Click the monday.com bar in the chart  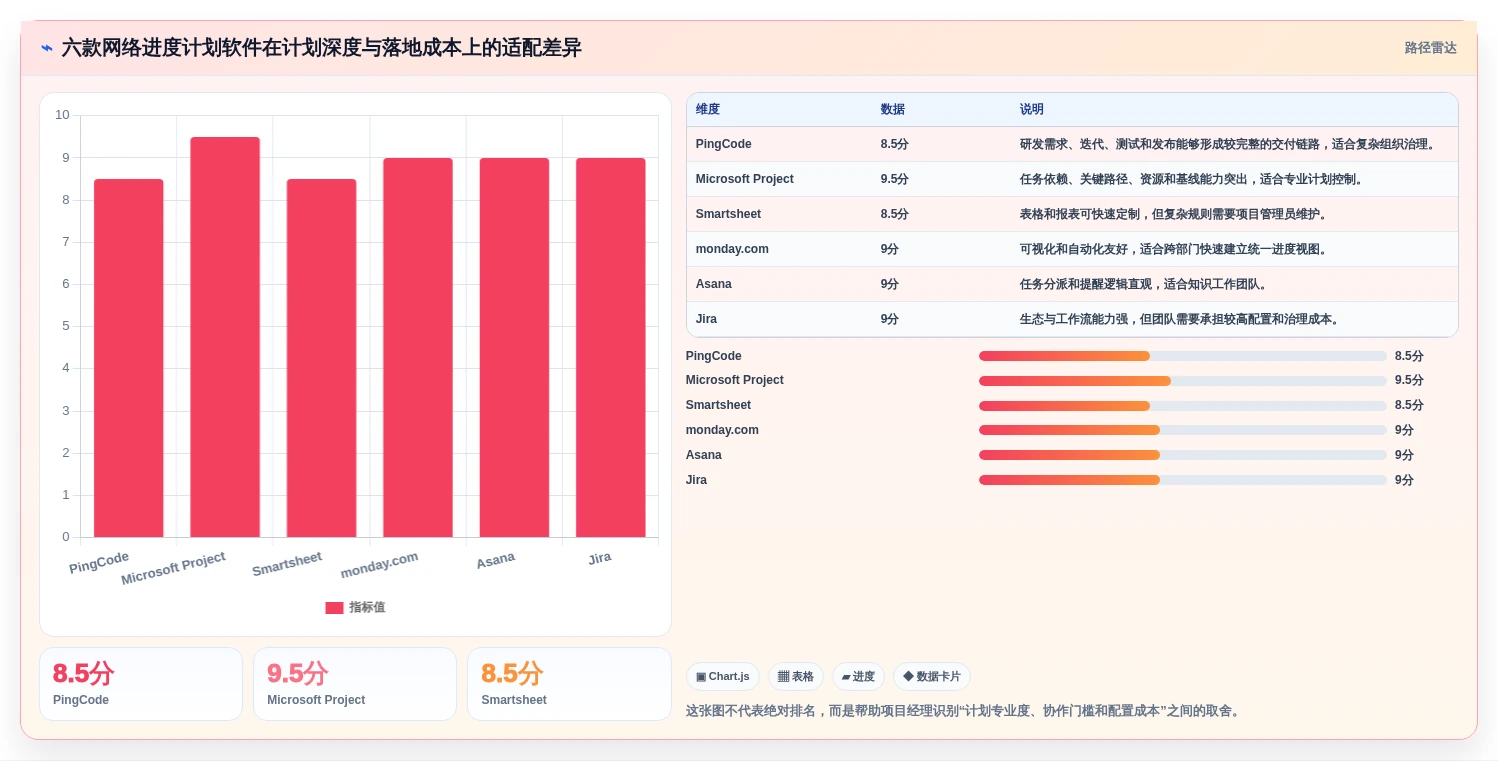418,347
